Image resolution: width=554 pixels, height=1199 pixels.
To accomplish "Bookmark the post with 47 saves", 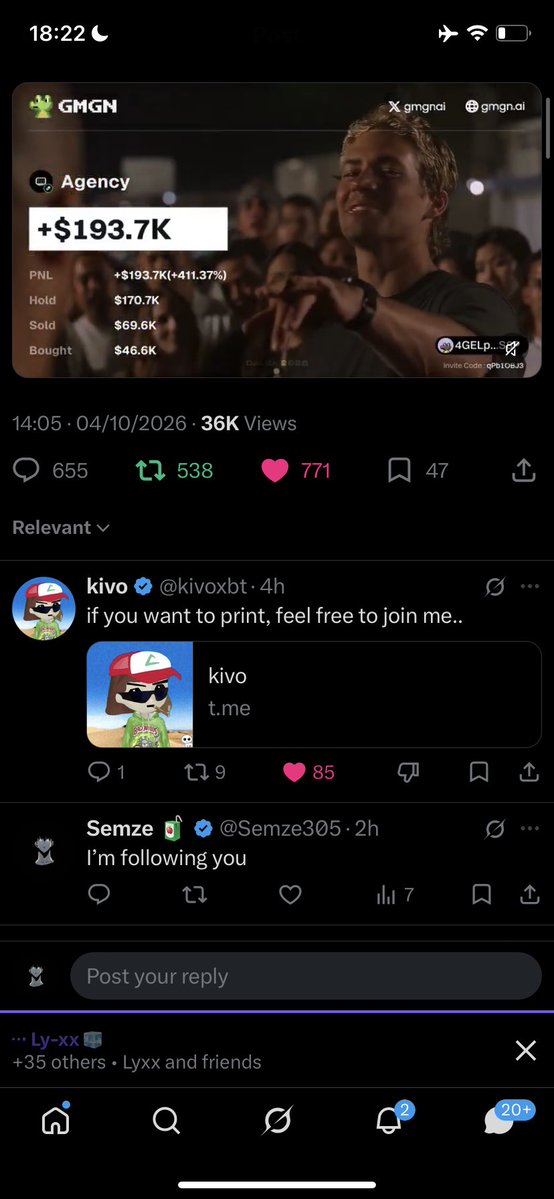I will [x=399, y=470].
